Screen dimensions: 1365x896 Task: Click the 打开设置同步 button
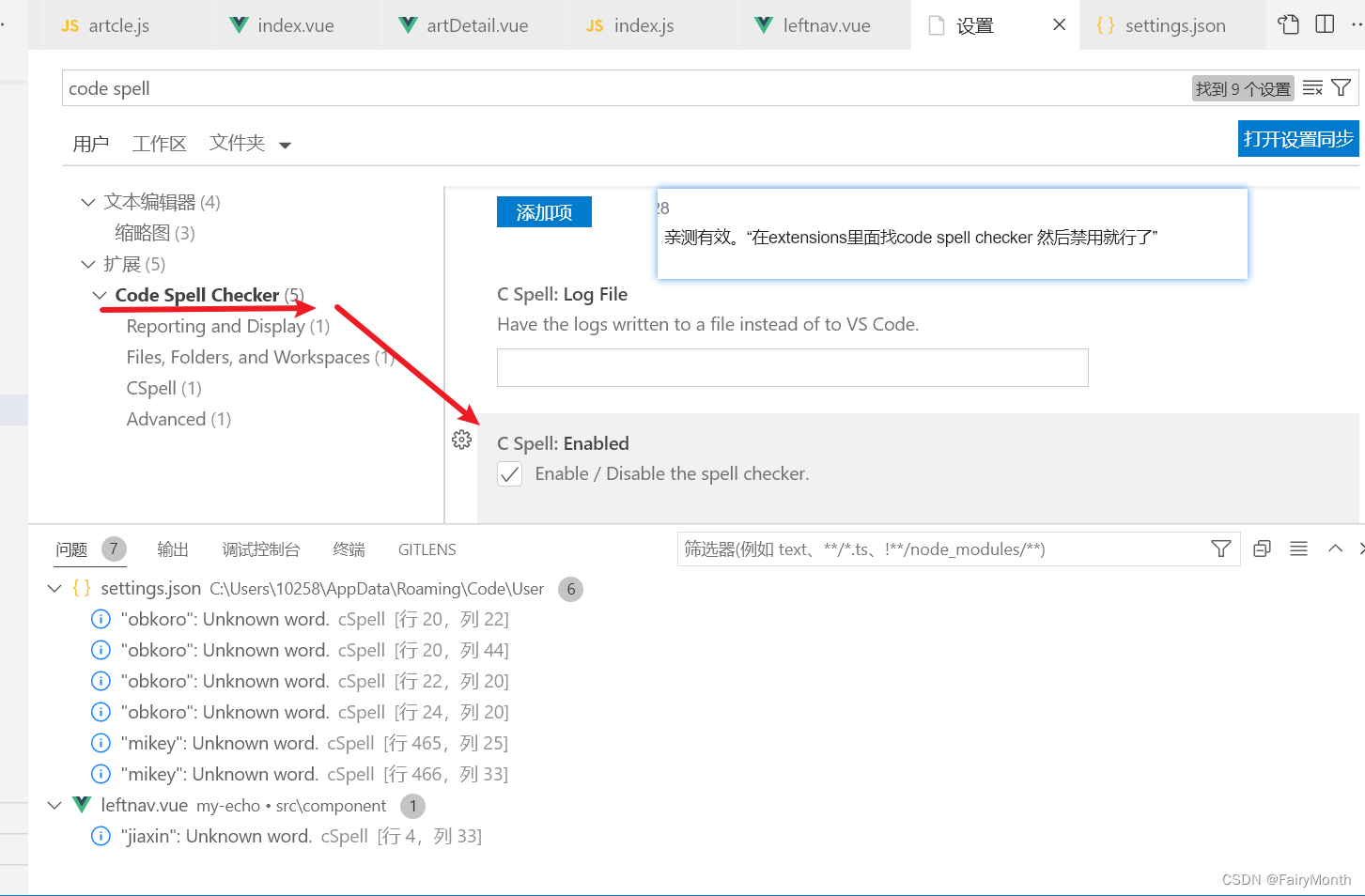tap(1298, 139)
